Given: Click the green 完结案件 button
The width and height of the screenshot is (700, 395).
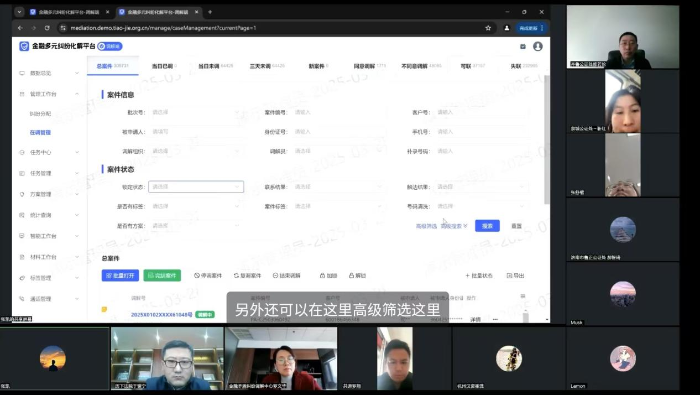Looking at the screenshot, I should pyautogui.click(x=162, y=275).
